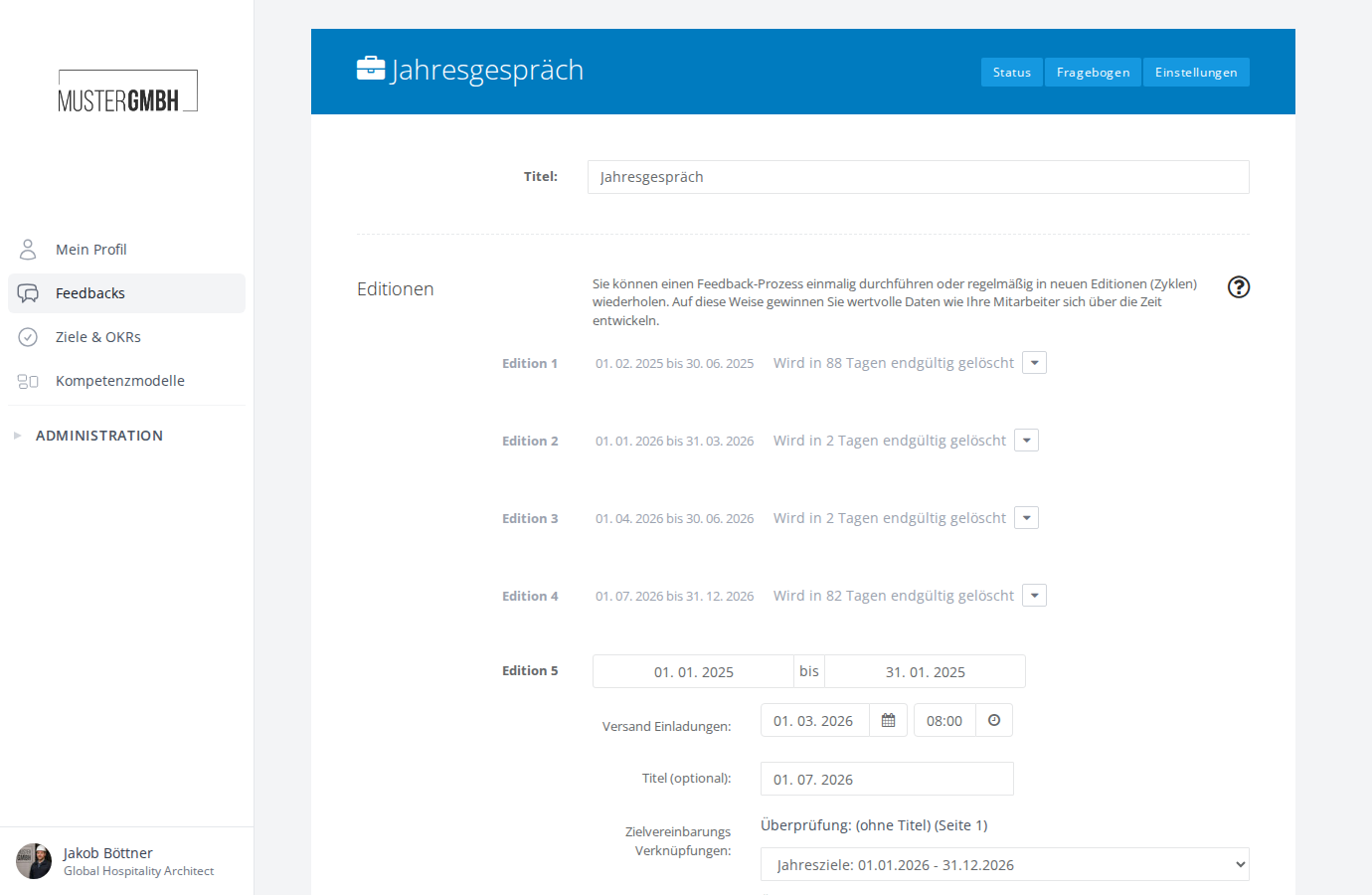Open Ziele & OKRs in the sidebar
1372x895 pixels.
(x=126, y=337)
